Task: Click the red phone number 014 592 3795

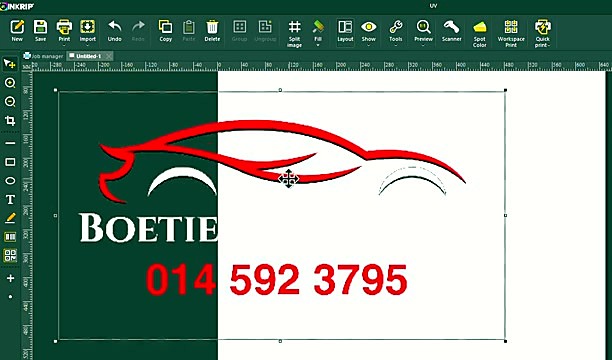Action: [277, 280]
